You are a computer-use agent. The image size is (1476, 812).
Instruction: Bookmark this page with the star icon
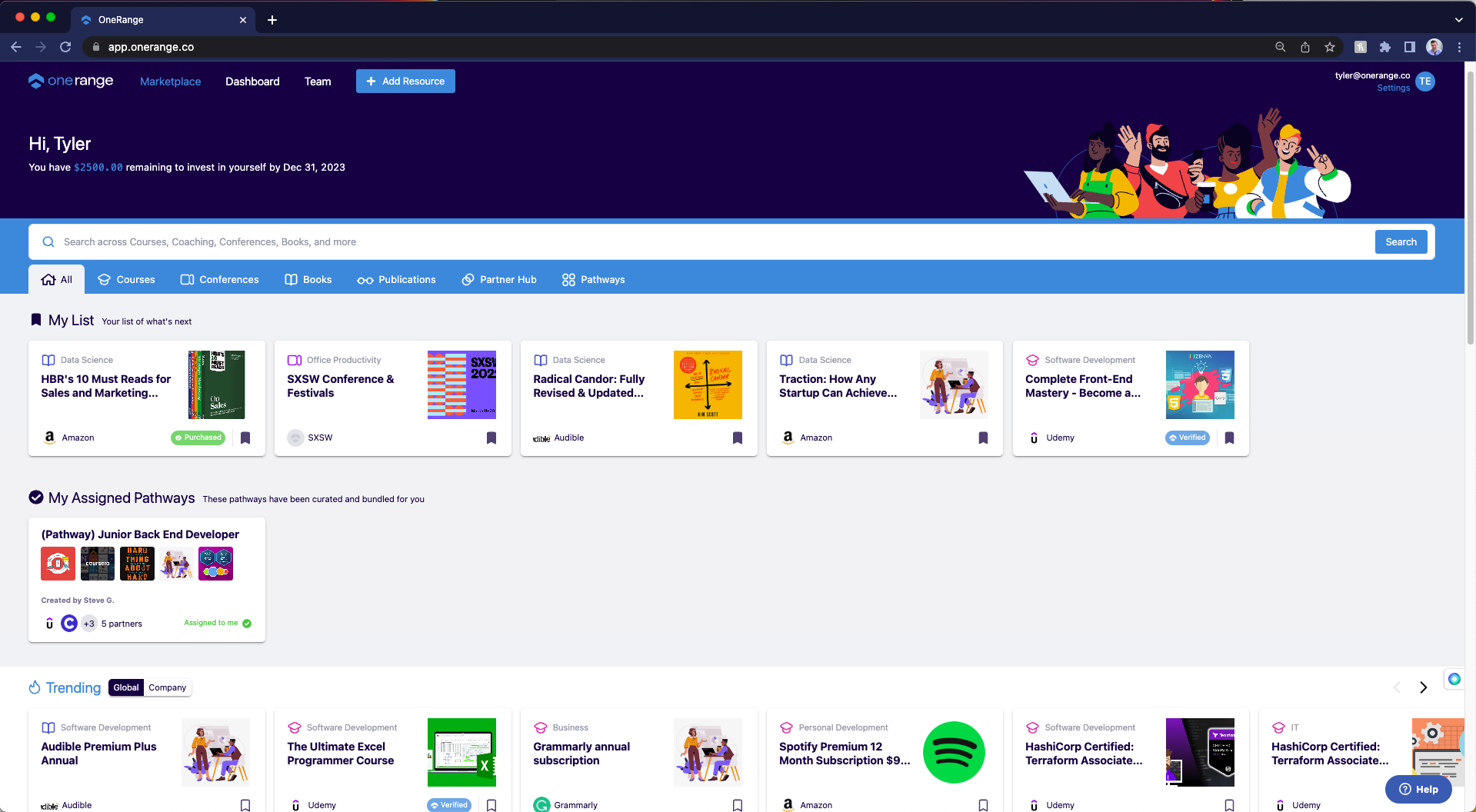1330,47
